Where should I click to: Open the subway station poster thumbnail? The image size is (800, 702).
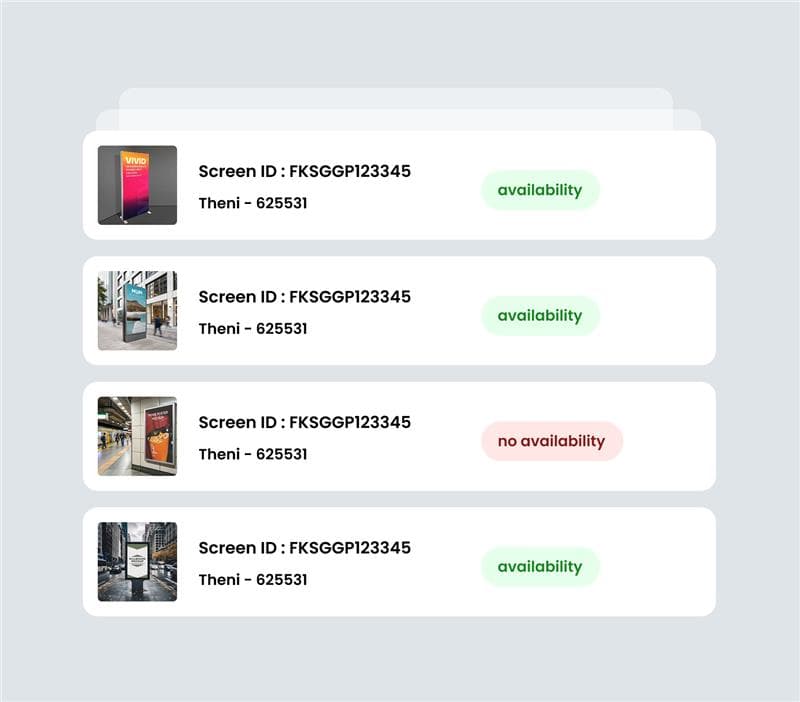[137, 436]
